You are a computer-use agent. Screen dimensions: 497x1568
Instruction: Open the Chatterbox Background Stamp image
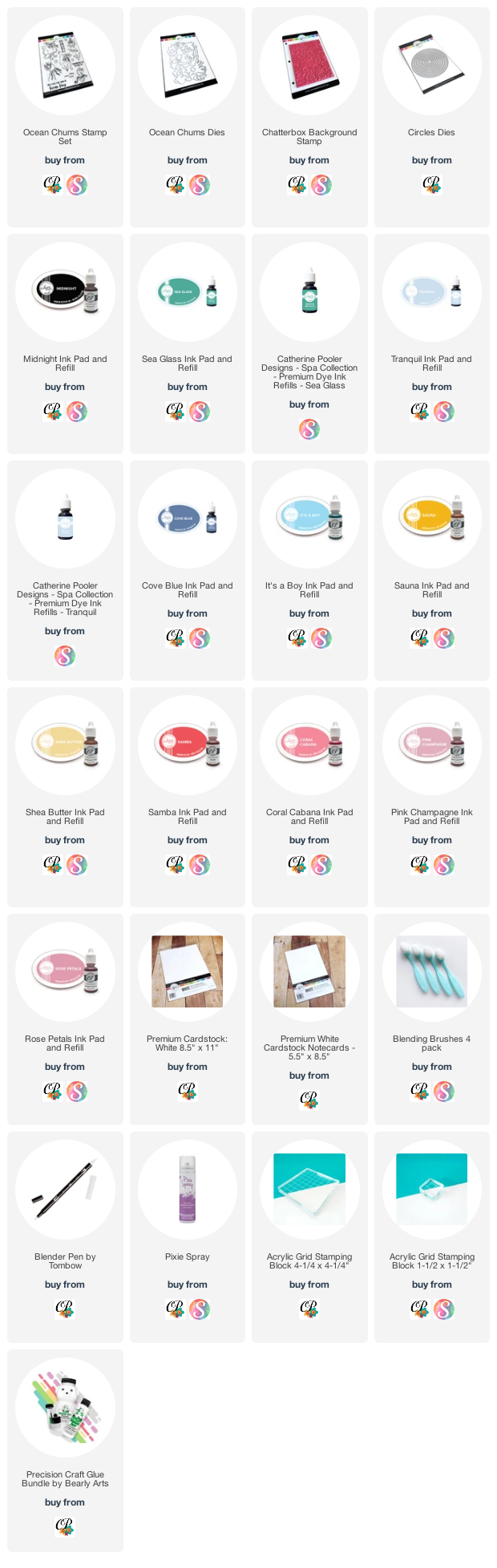click(x=309, y=66)
